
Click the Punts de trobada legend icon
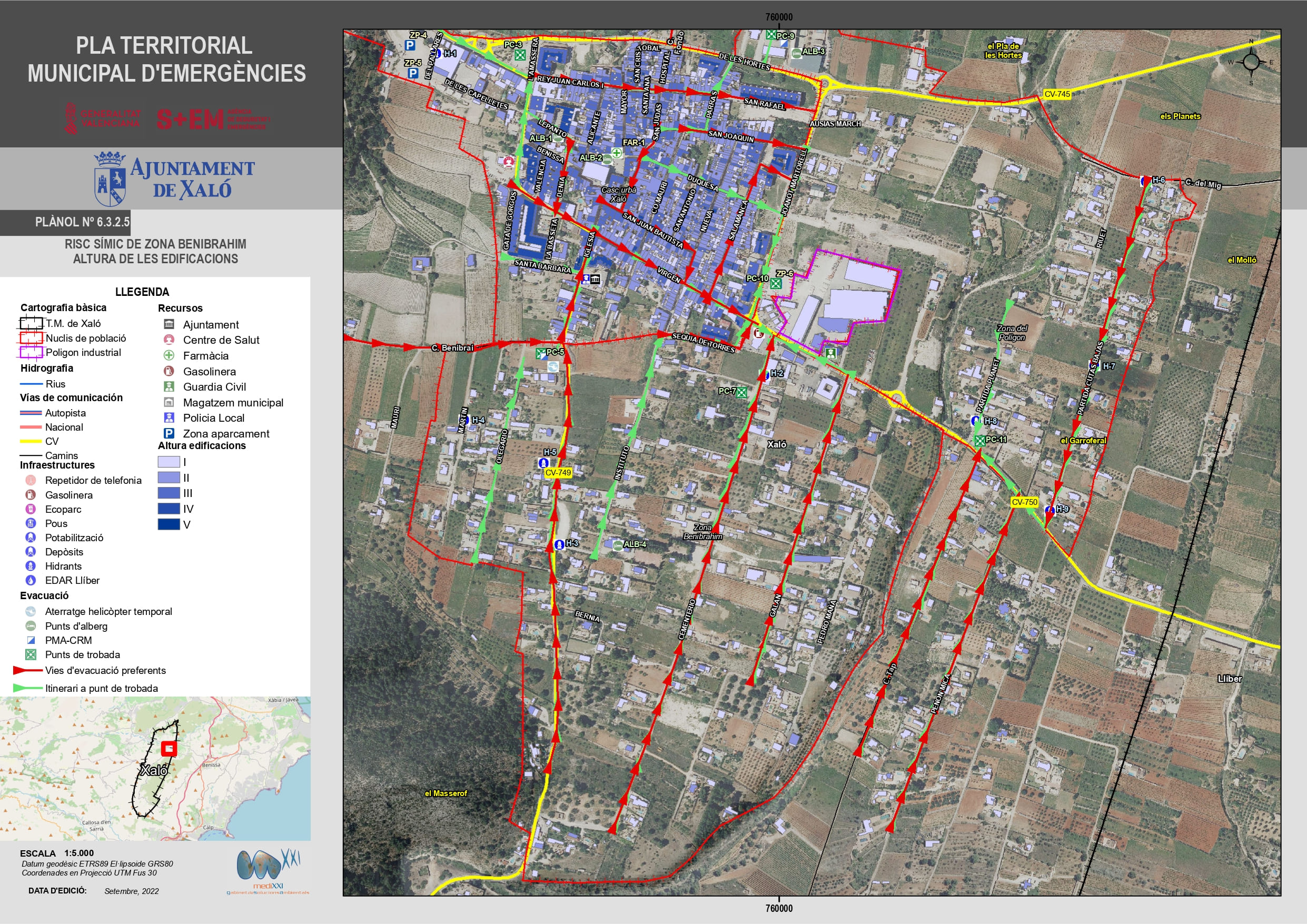click(31, 655)
